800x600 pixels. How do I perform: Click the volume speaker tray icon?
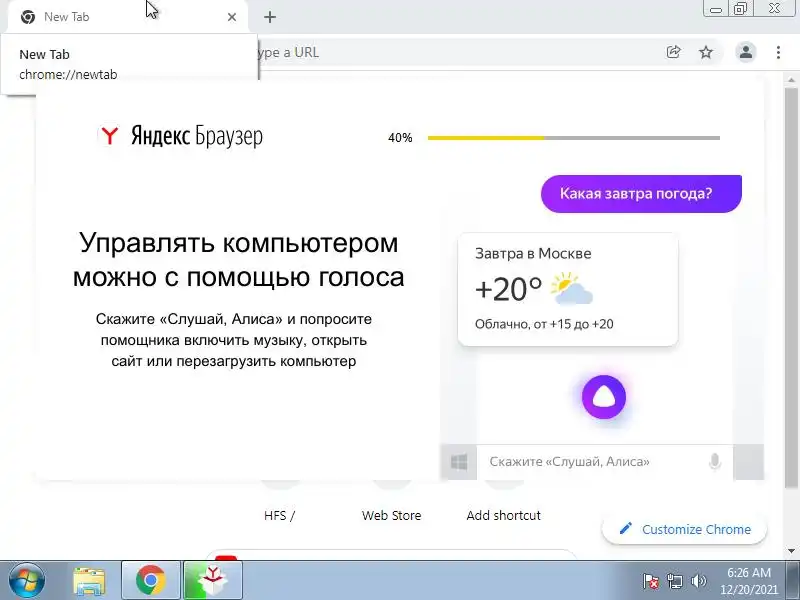698,581
